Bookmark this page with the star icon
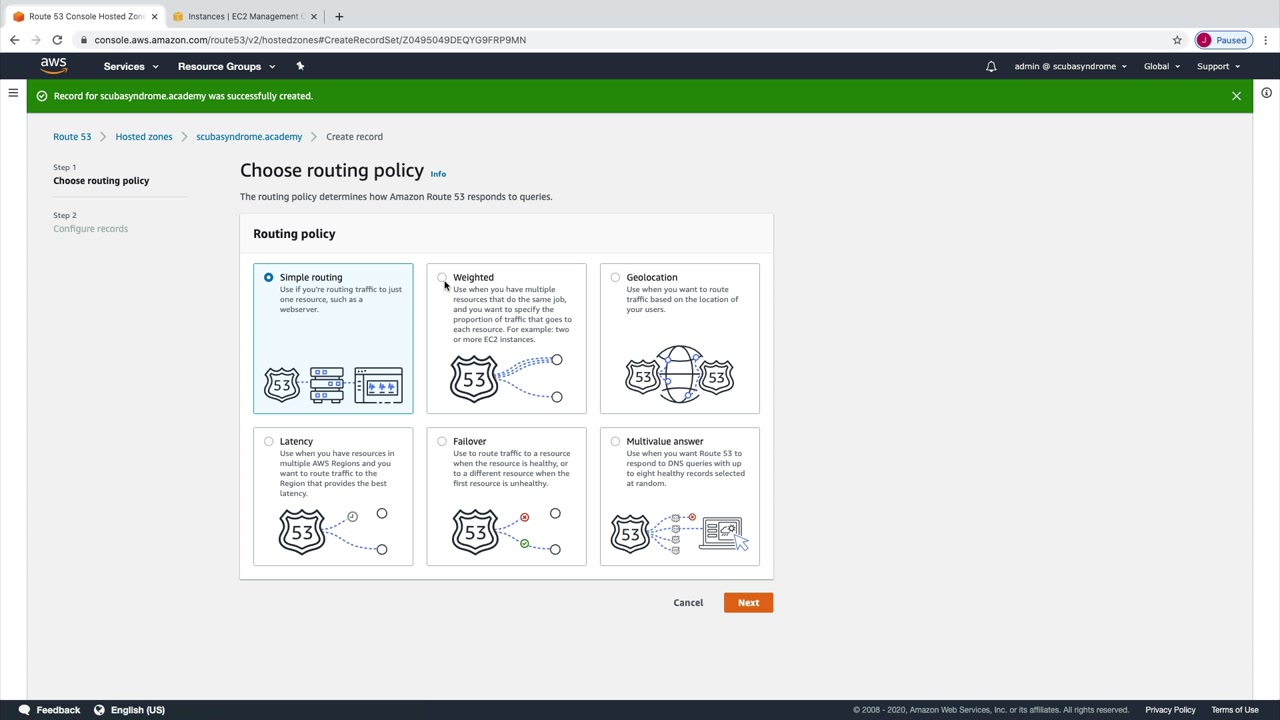 (1177, 40)
